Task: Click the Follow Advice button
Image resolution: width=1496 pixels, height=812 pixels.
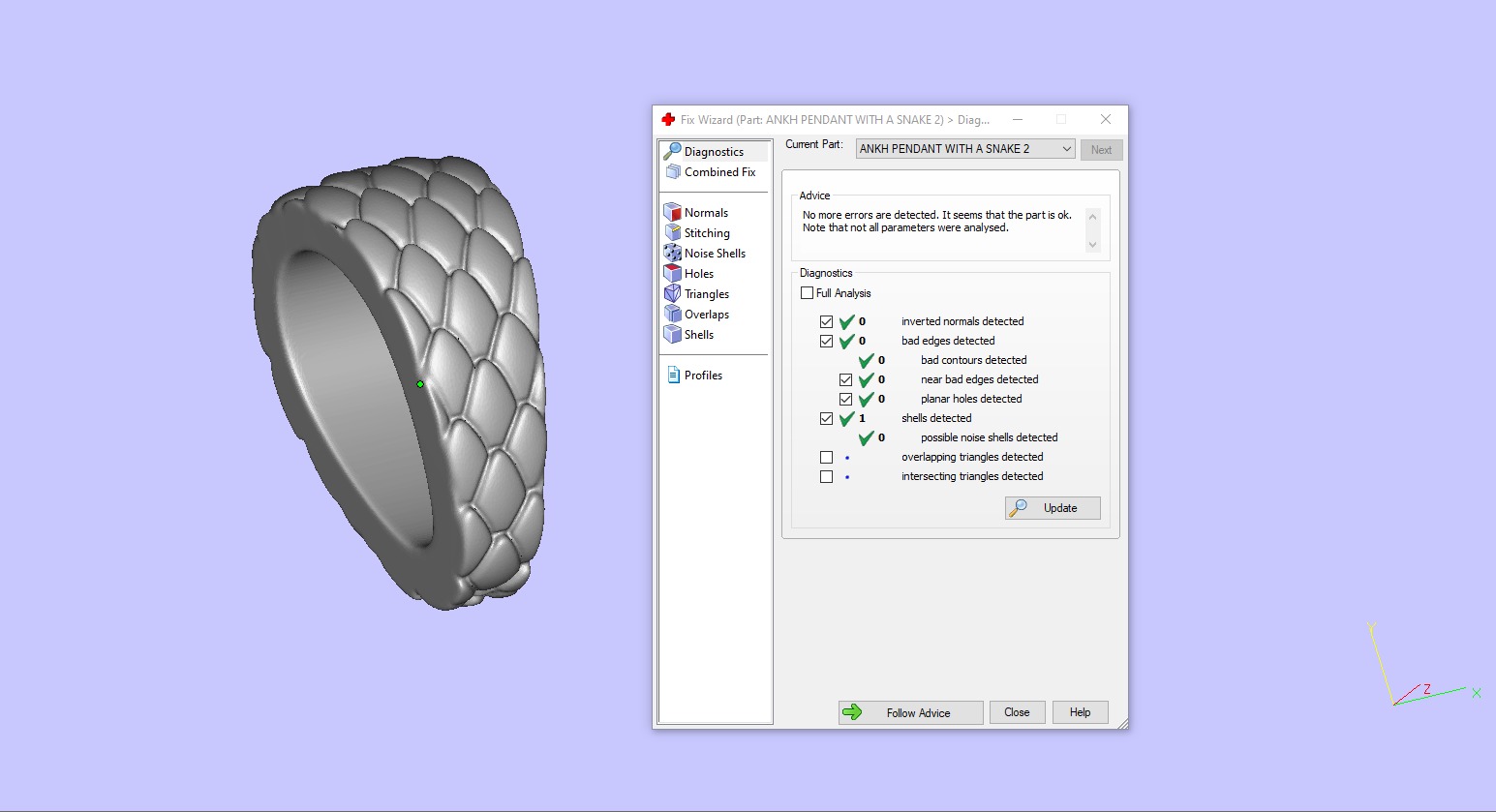Action: pos(911,712)
